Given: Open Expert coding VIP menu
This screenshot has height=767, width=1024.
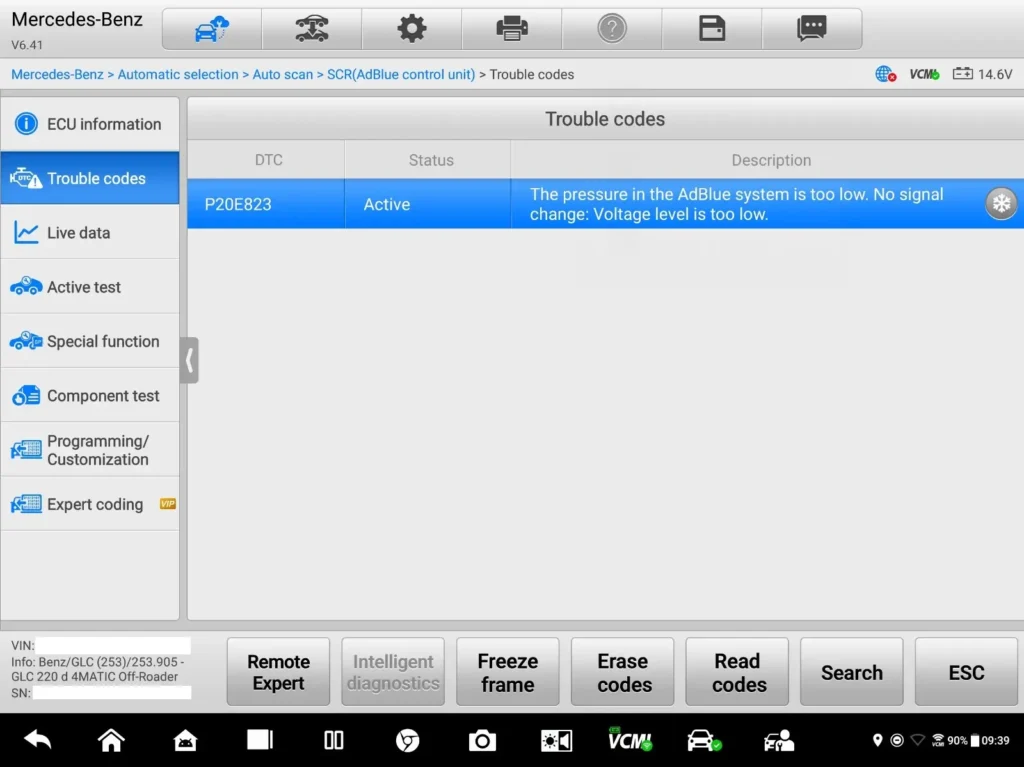Looking at the screenshot, I should click(x=90, y=504).
